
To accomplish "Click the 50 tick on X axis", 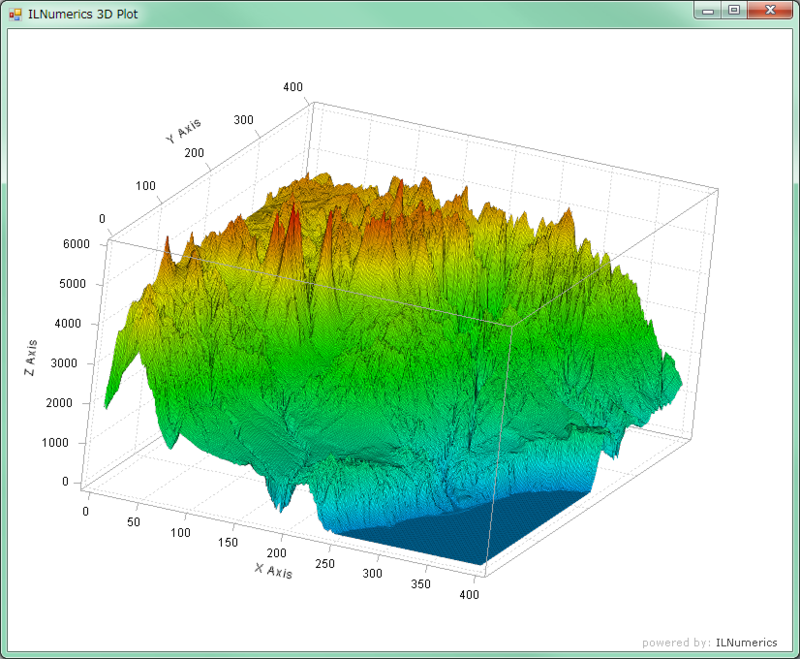I will click(x=133, y=522).
